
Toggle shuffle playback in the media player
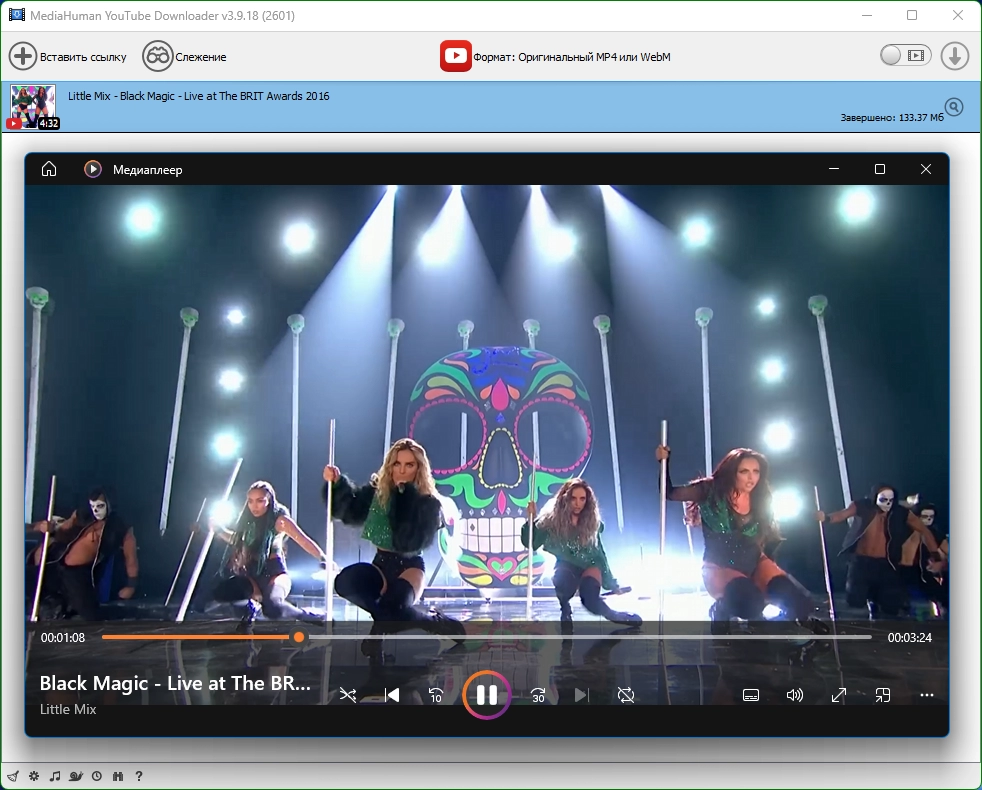coord(347,695)
